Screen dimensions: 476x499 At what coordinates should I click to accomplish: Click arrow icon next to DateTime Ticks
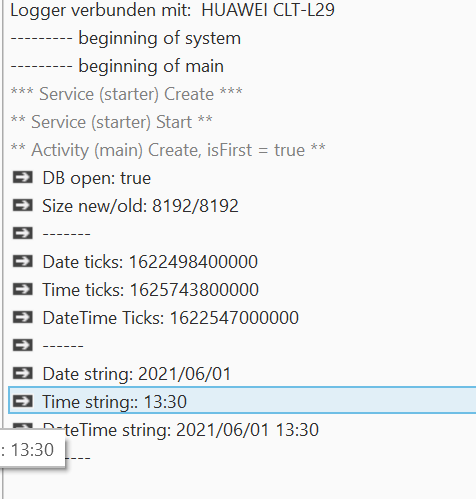(23, 317)
